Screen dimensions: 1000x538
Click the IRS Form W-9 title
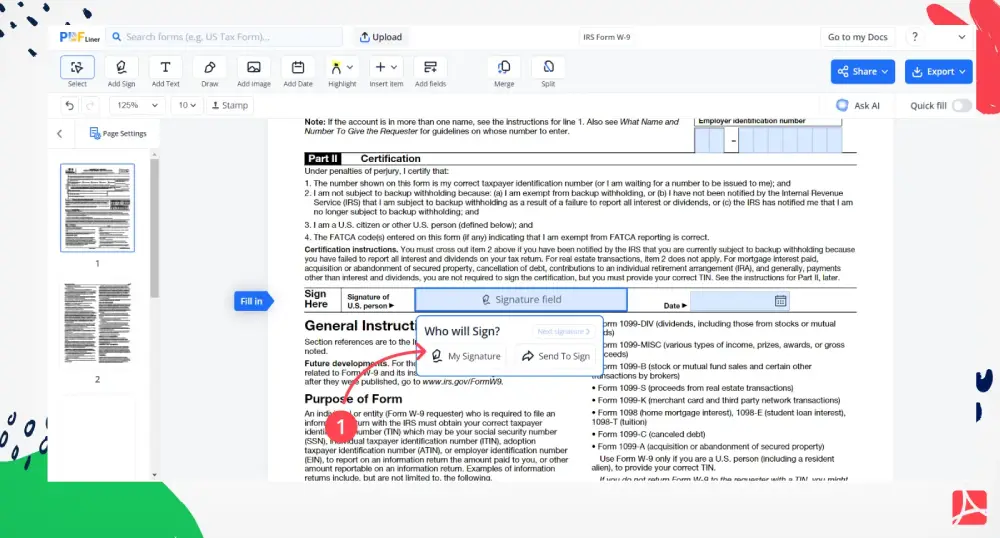tap(606, 37)
